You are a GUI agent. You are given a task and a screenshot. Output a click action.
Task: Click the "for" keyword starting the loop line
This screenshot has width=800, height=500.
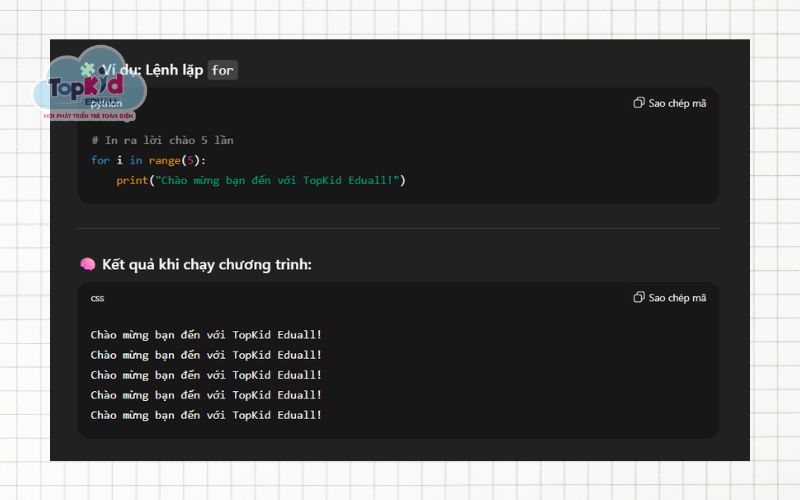pos(100,160)
